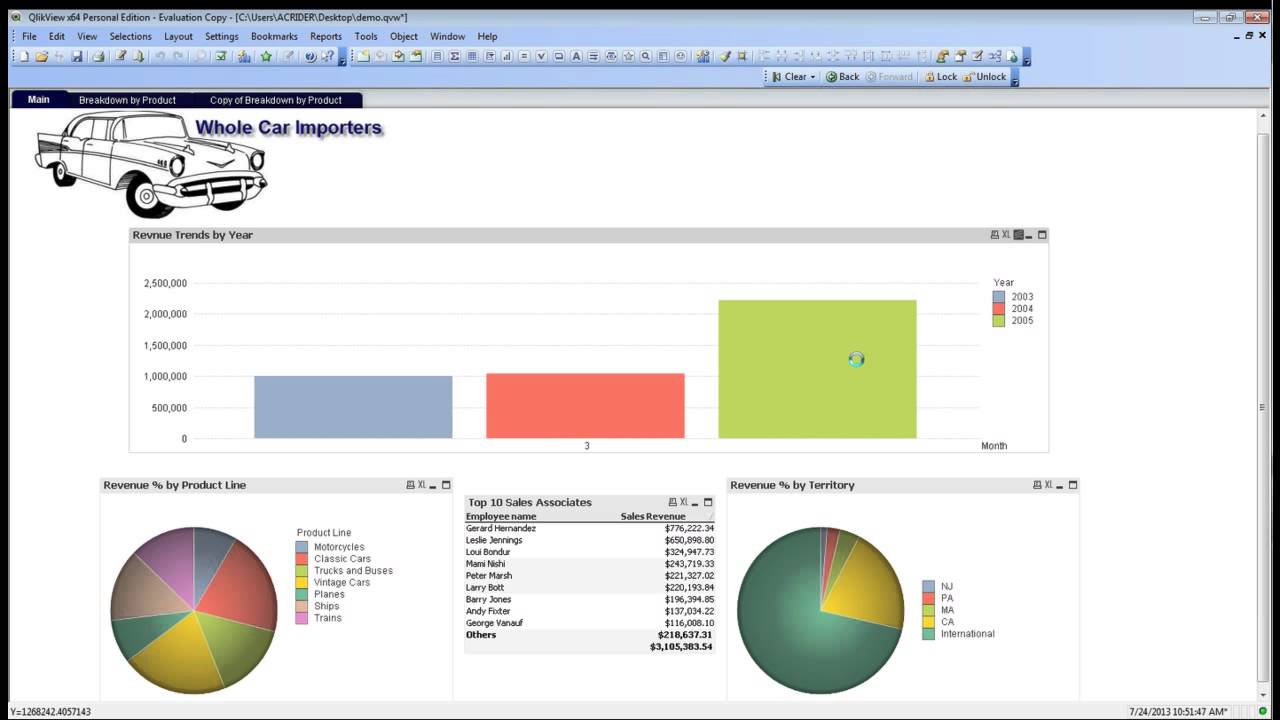Maximize the Top 10 Sales Associates table

[x=708, y=502]
